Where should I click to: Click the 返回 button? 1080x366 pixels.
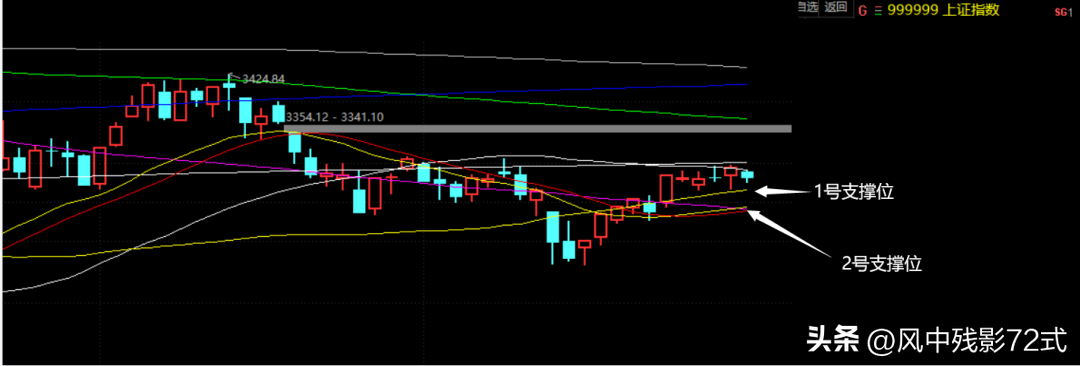pyautogui.click(x=834, y=8)
